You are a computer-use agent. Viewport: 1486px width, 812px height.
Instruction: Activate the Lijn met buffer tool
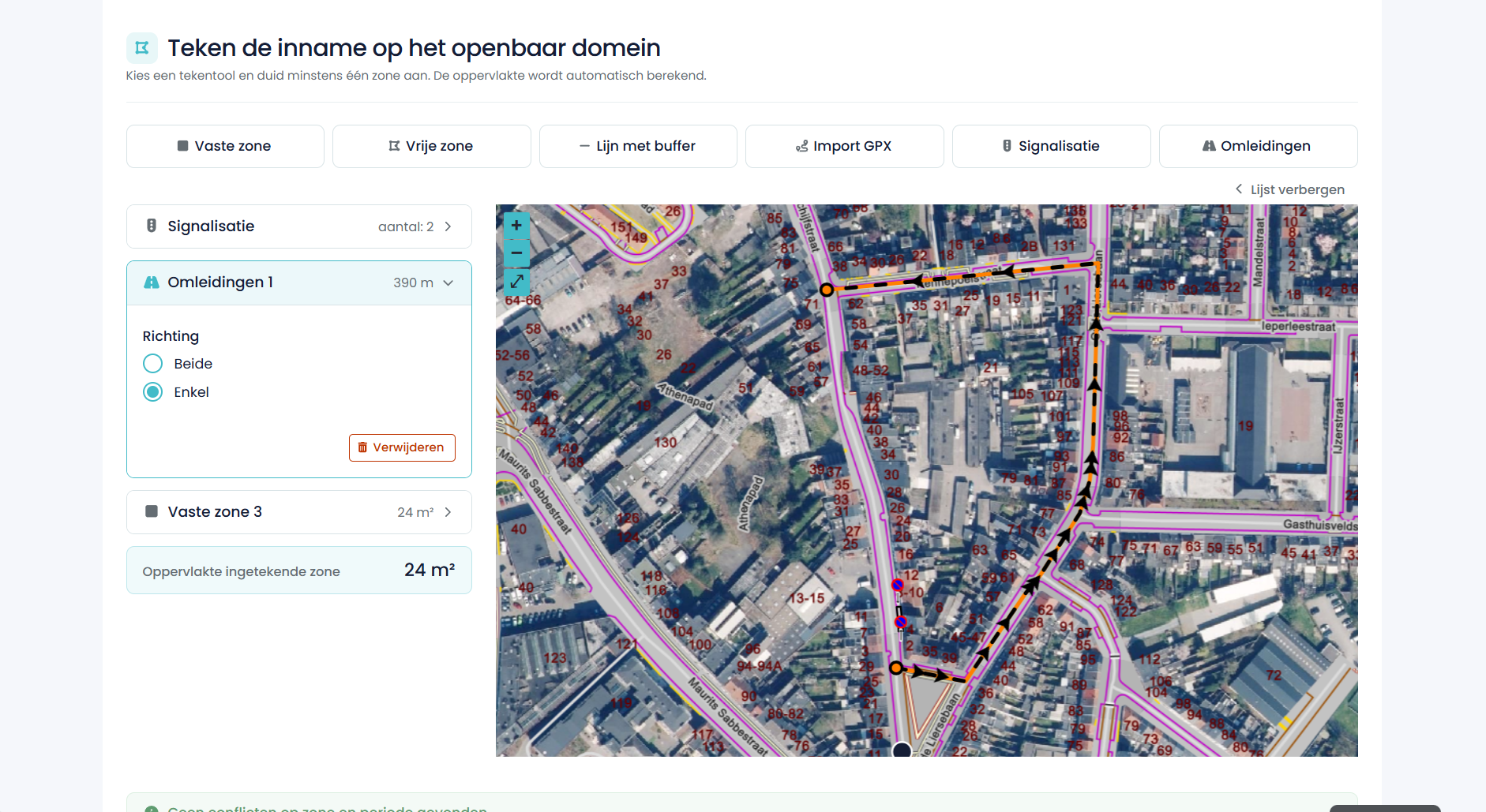pos(638,146)
